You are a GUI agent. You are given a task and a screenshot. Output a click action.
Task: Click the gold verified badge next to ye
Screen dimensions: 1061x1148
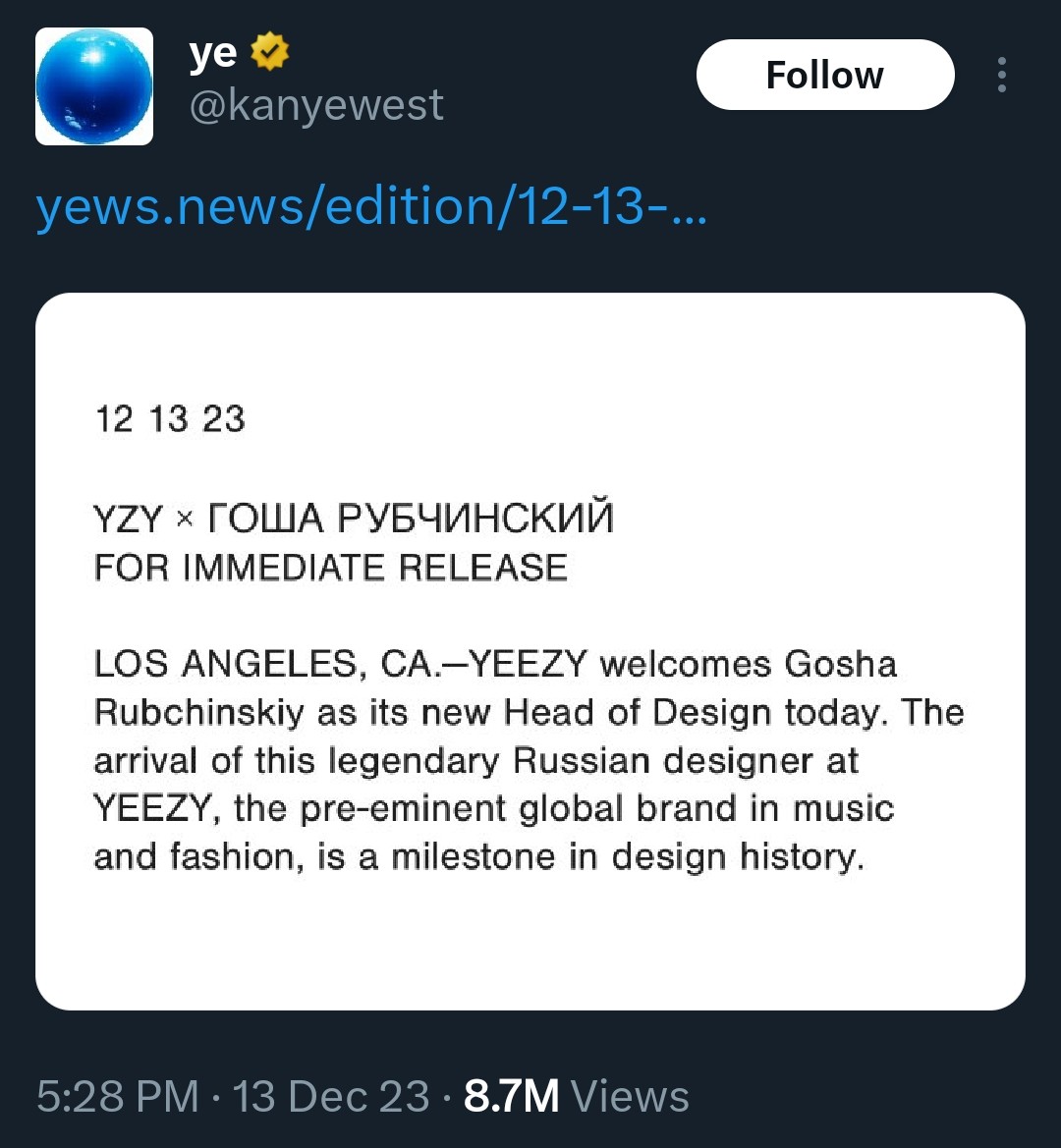[x=269, y=51]
